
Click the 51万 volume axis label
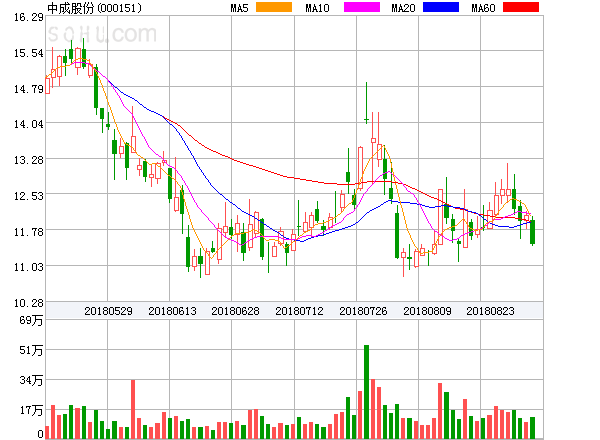tap(31, 350)
